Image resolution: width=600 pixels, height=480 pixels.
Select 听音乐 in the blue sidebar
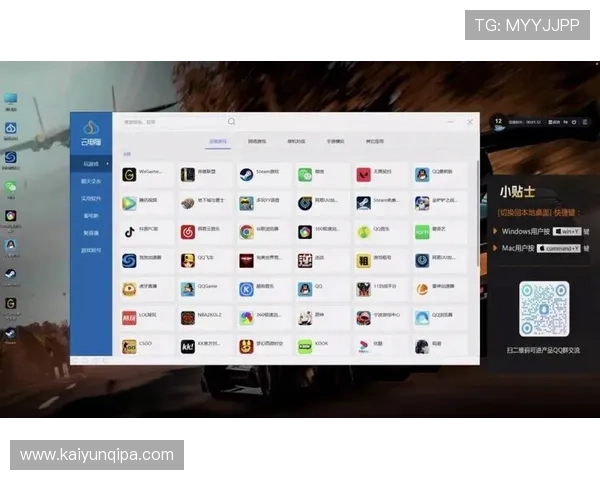pos(91,233)
